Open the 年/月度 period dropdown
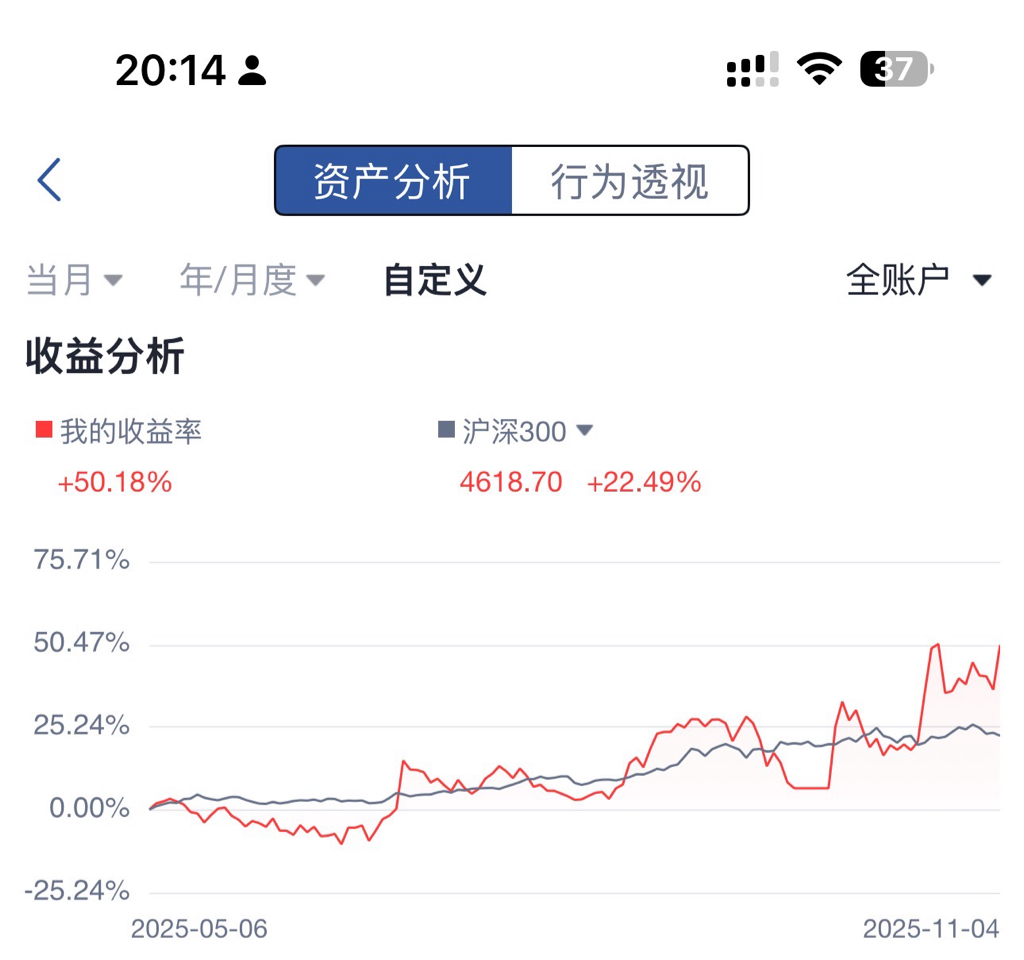This screenshot has height=960, width=1024. [x=252, y=280]
